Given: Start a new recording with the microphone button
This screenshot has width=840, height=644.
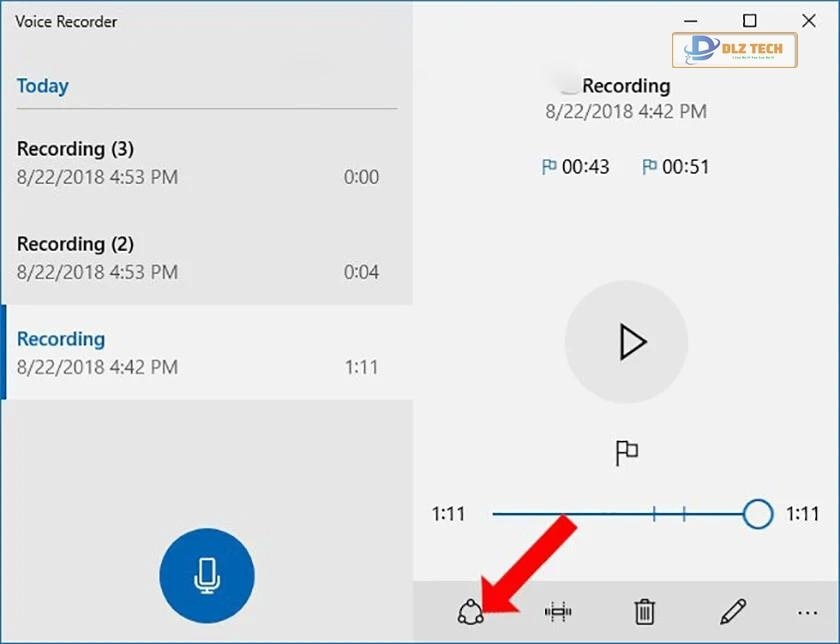Looking at the screenshot, I should pos(207,576).
